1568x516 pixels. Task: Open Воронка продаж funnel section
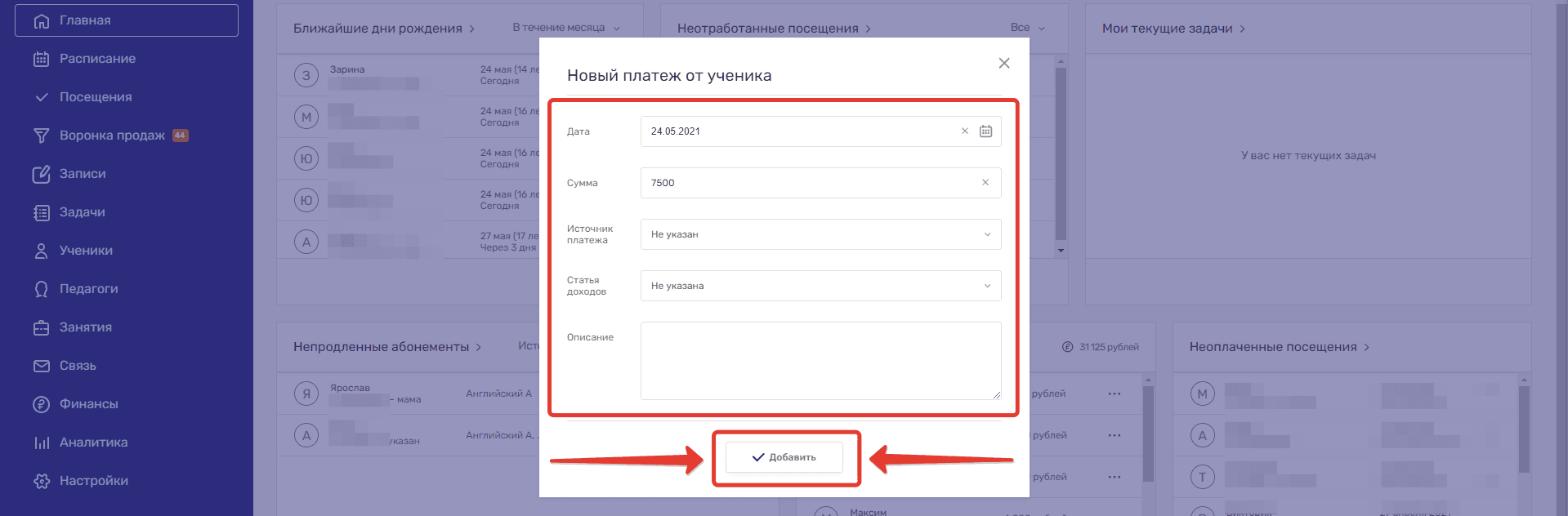(112, 136)
